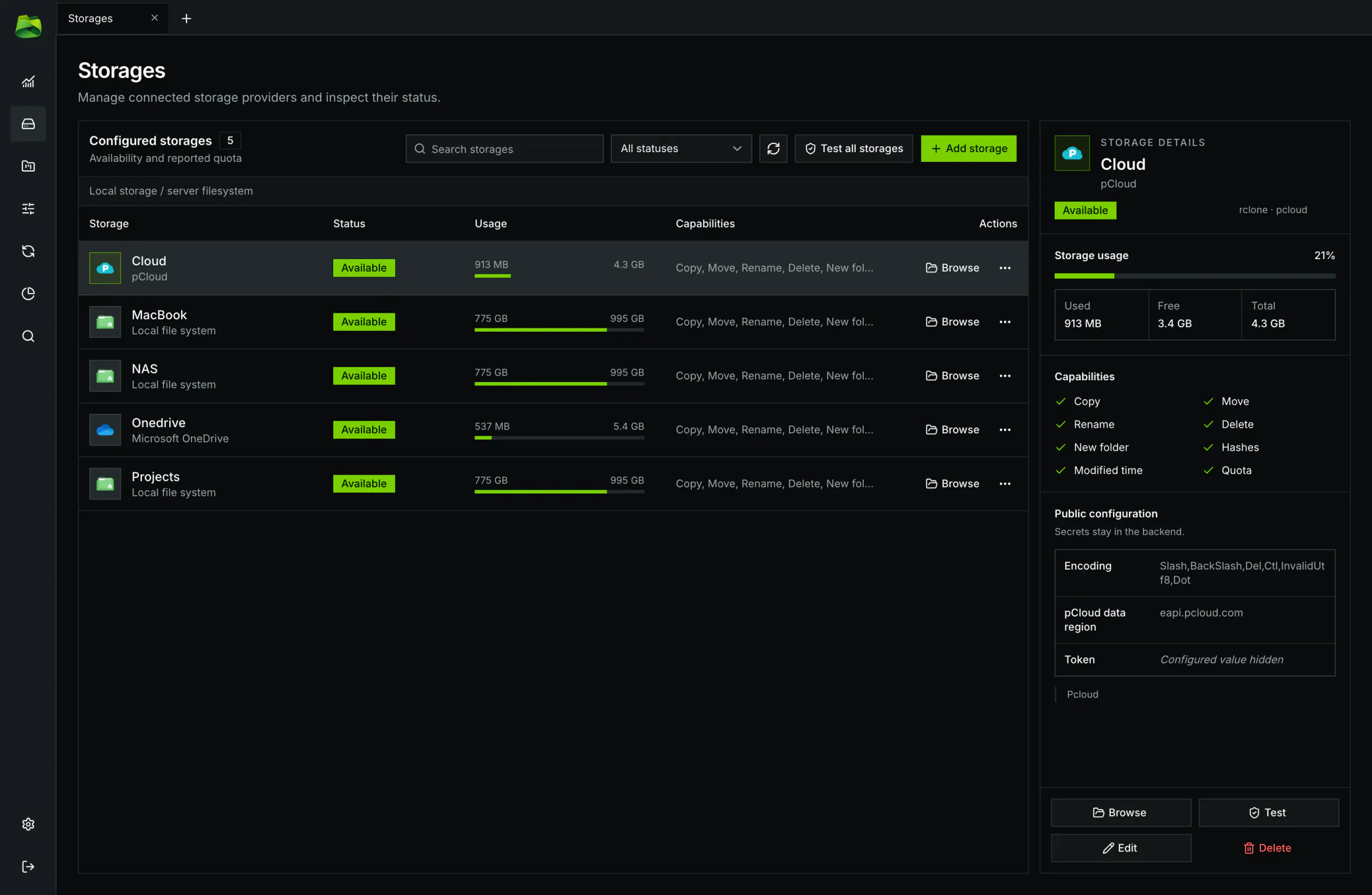Open more actions for NAS row

click(1005, 375)
